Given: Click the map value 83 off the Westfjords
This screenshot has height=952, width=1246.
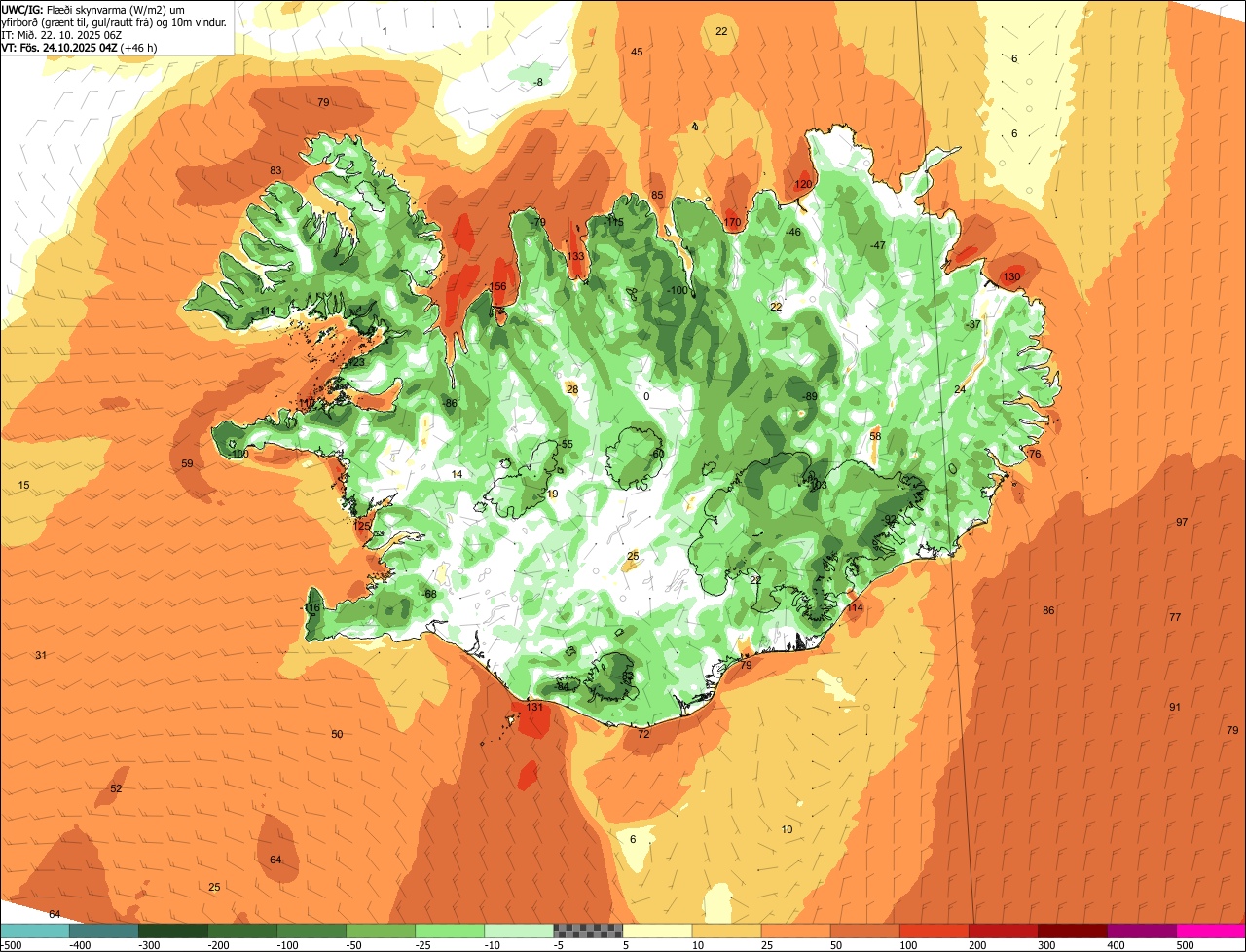Looking at the screenshot, I should click(275, 171).
